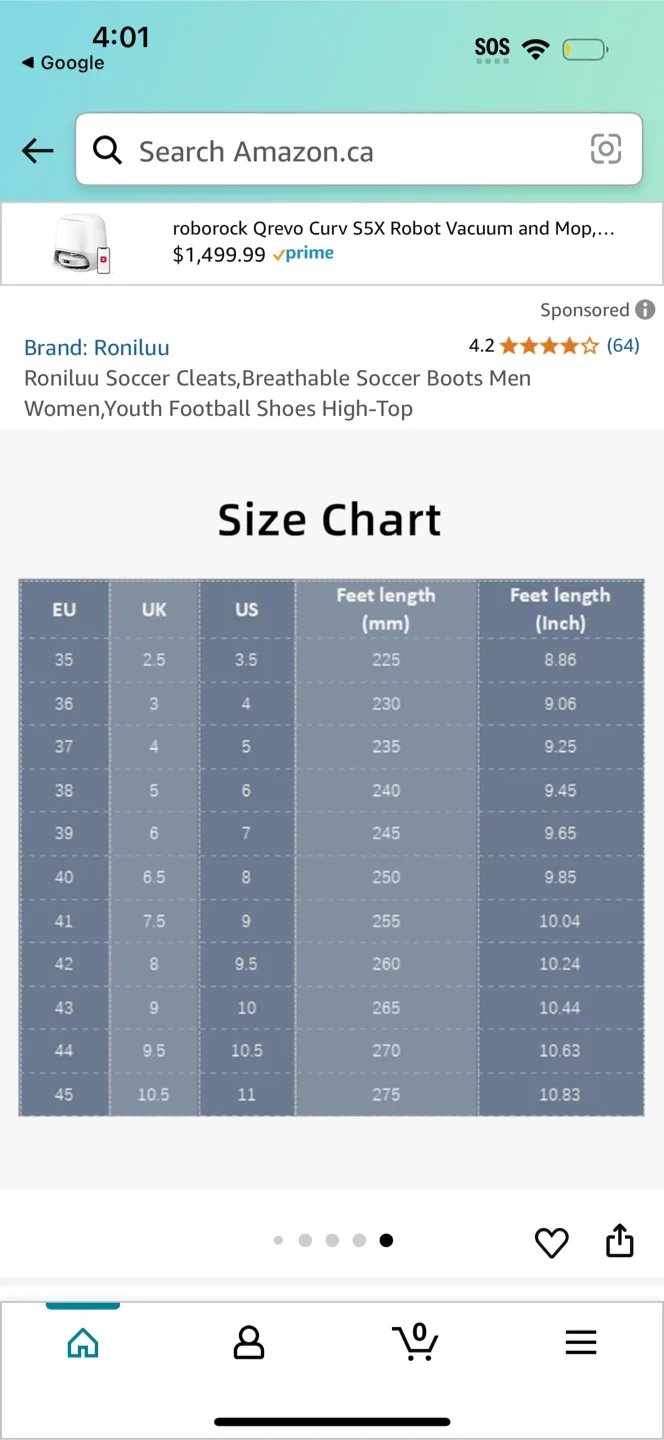Tap the Sponsored info icon
664x1440 pixels.
click(645, 310)
